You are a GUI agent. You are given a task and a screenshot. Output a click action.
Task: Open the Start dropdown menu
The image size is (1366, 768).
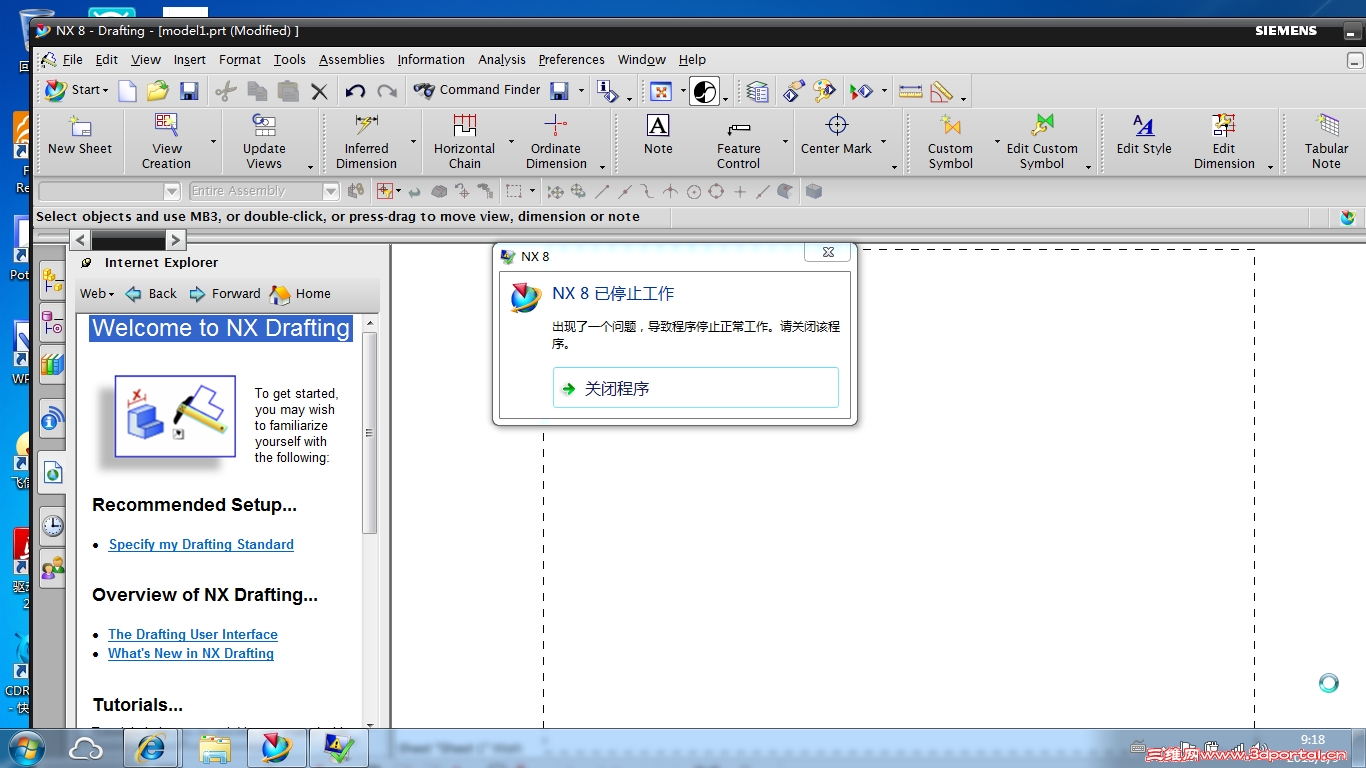(77, 90)
